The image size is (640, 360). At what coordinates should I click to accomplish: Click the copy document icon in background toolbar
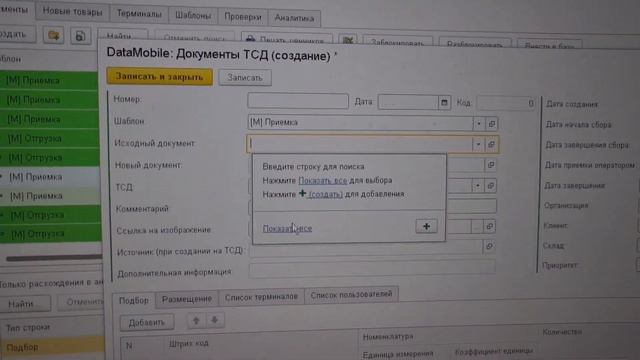click(x=80, y=36)
